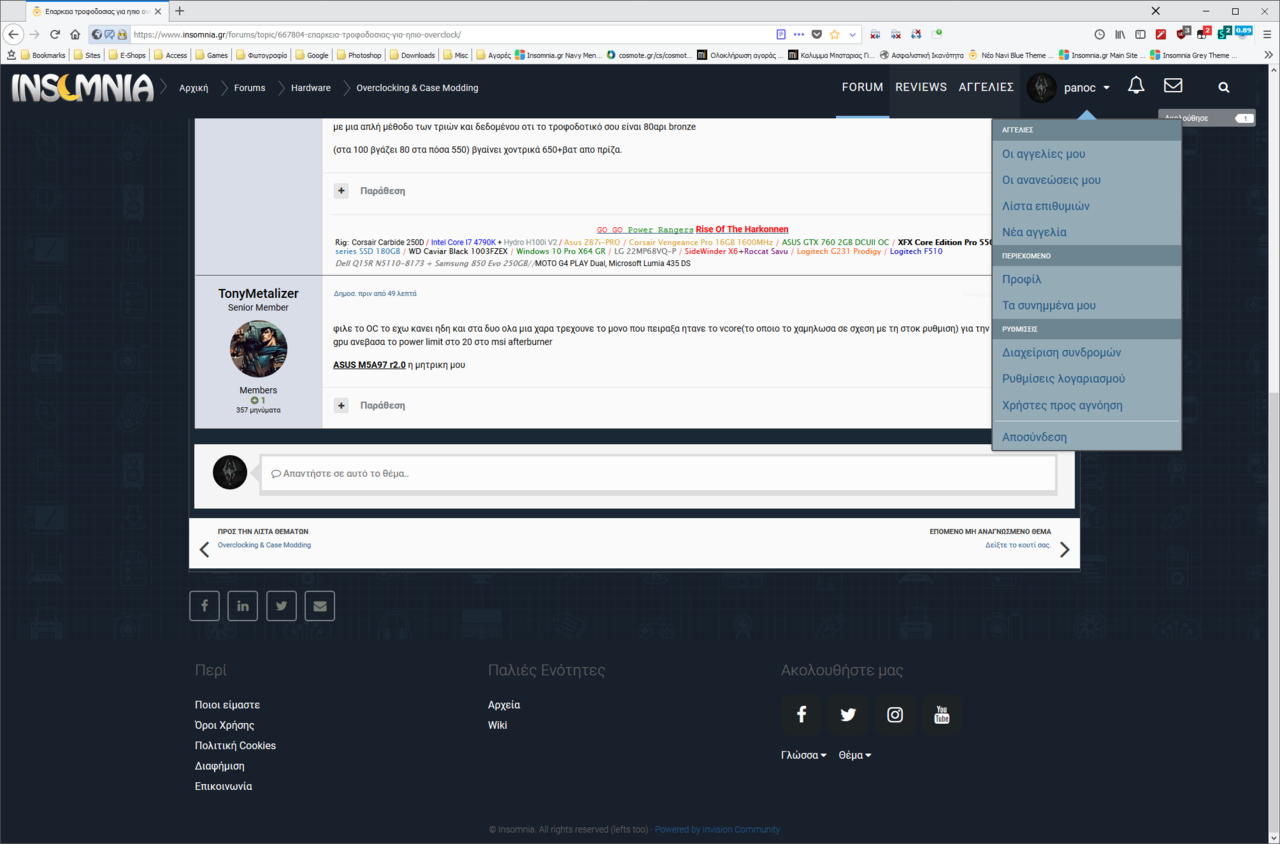Open Insomnia's Facebook page in footer
1280x844 pixels.
[x=801, y=715]
